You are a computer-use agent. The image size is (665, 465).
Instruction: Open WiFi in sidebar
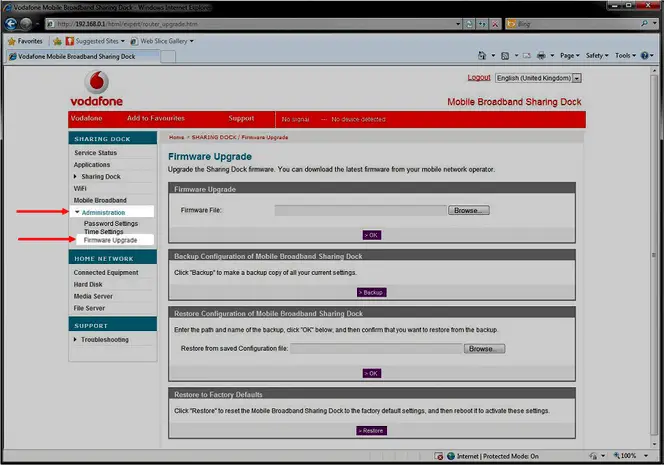(80, 188)
